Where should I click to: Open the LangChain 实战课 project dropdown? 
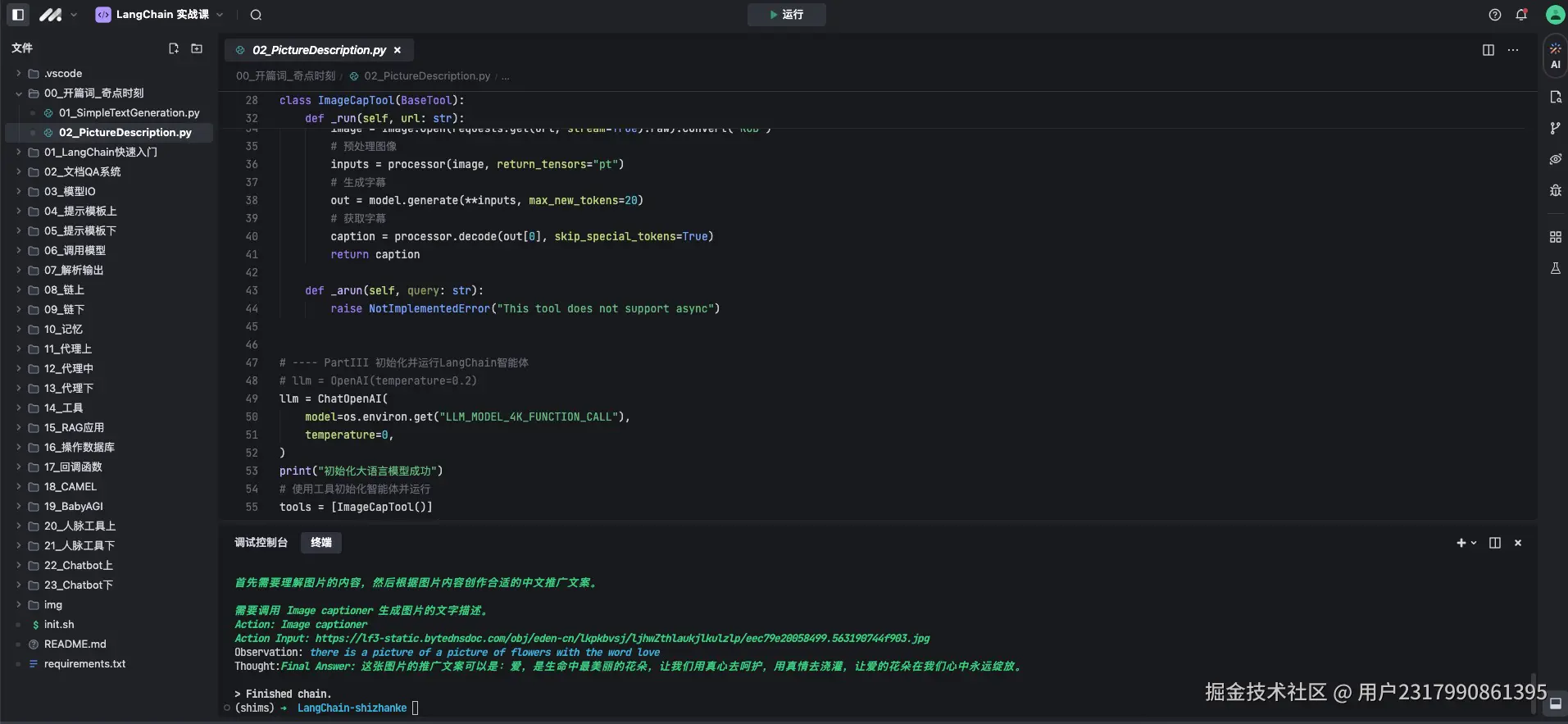click(161, 15)
